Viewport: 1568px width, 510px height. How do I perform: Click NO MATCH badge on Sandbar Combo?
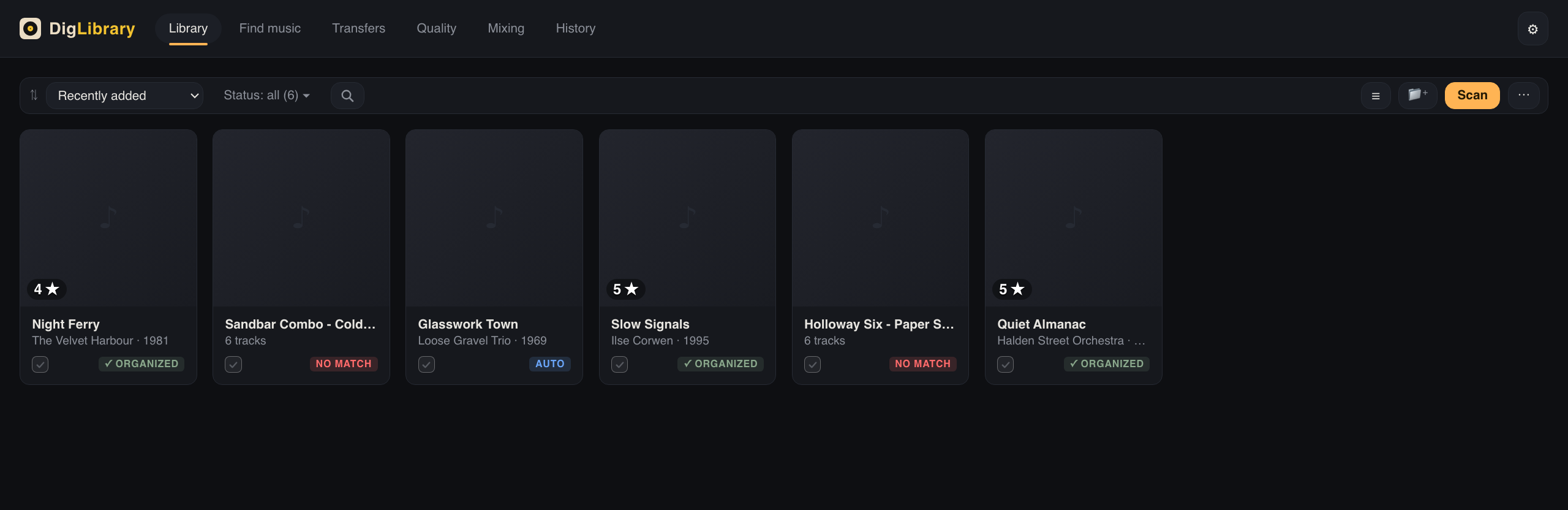click(x=344, y=363)
